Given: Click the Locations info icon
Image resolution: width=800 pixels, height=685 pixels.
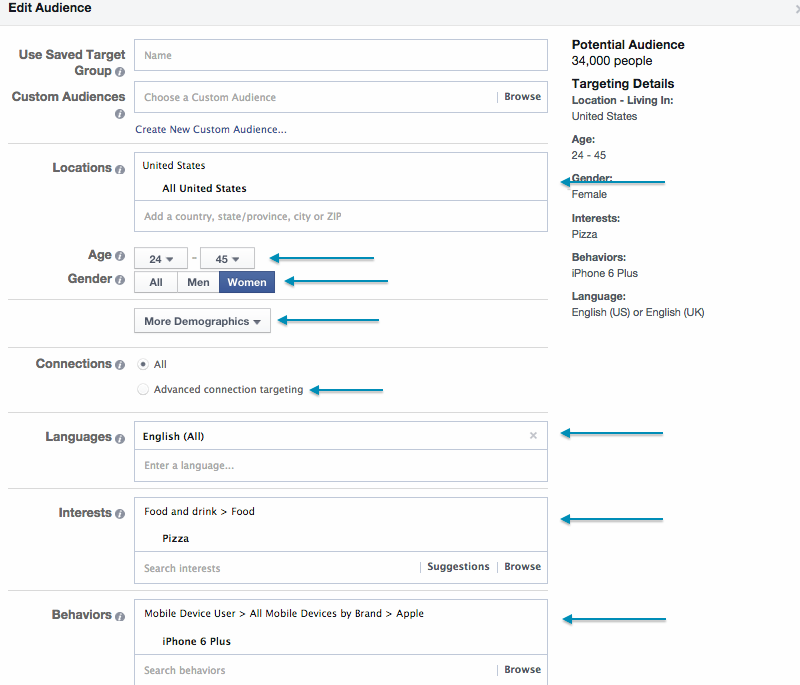Looking at the screenshot, I should [118, 169].
